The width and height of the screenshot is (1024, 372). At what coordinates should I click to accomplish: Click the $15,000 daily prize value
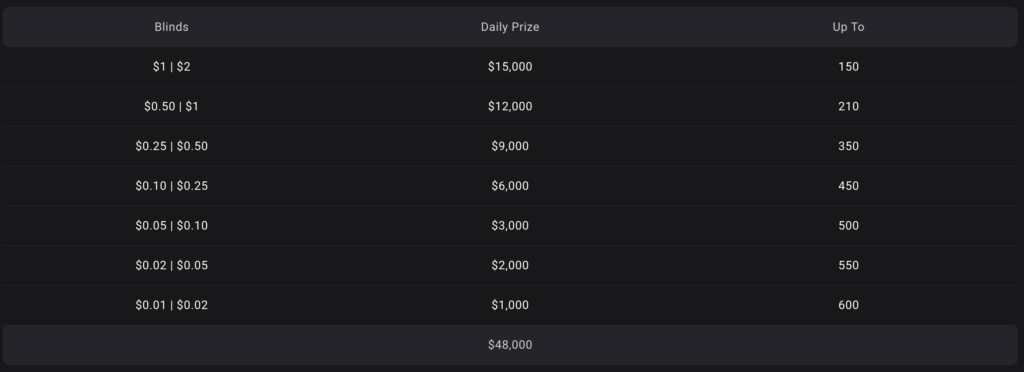point(510,67)
